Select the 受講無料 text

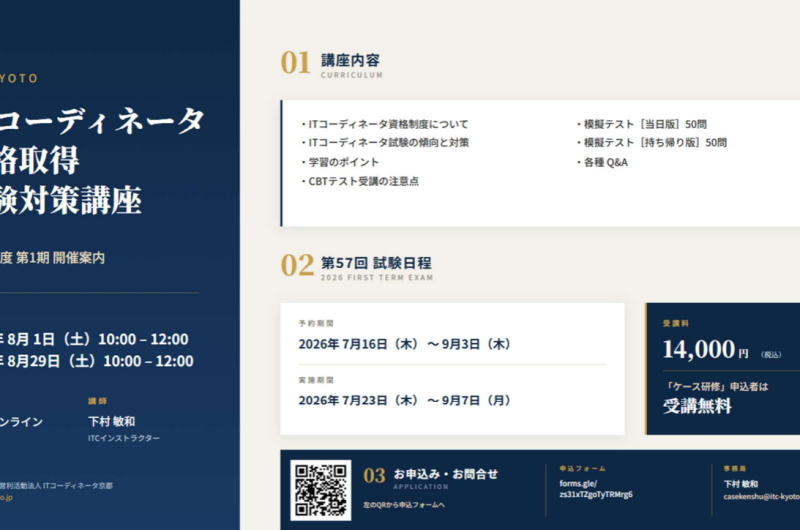click(x=697, y=406)
